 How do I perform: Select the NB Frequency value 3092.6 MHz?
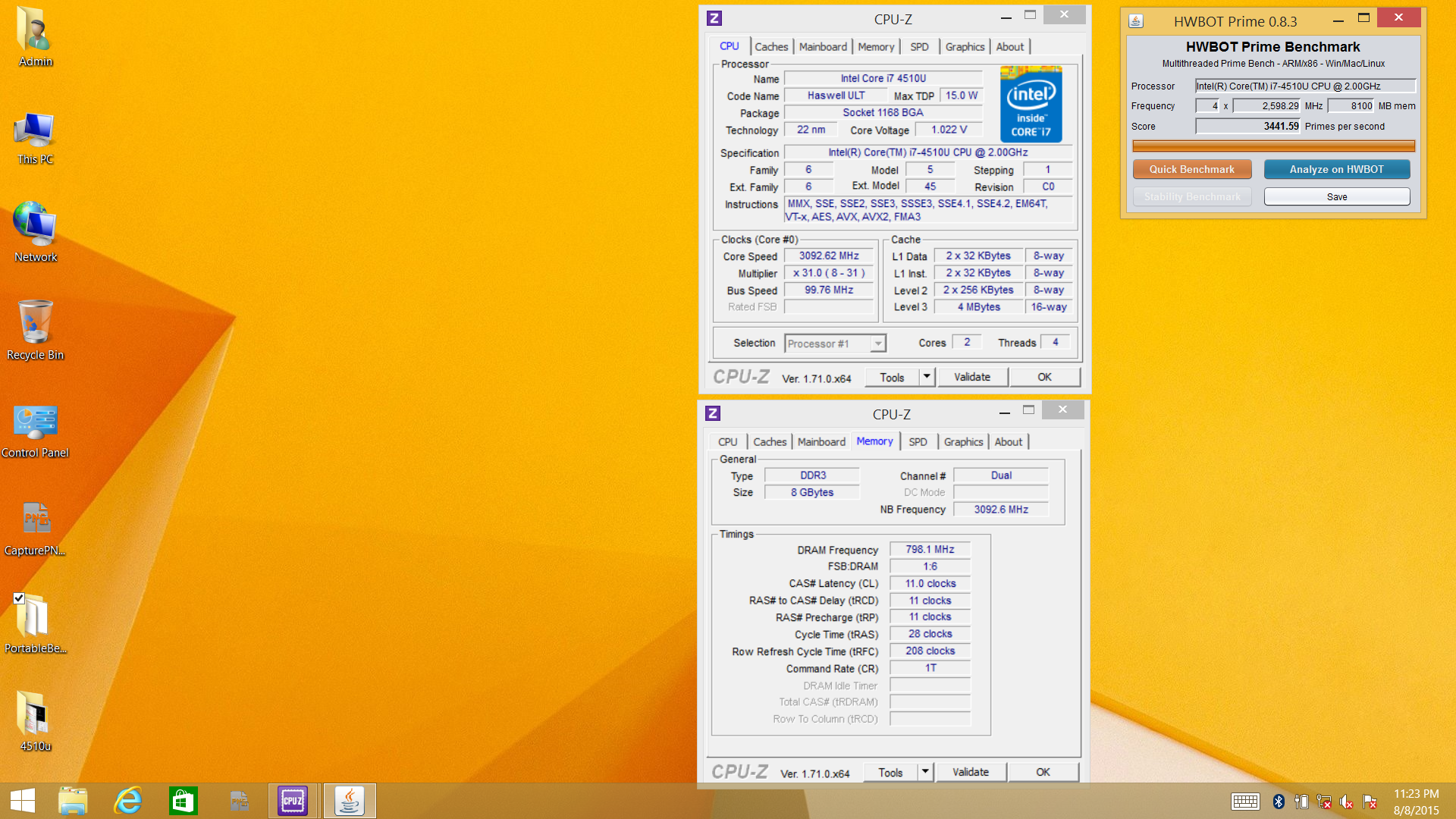coord(1001,510)
